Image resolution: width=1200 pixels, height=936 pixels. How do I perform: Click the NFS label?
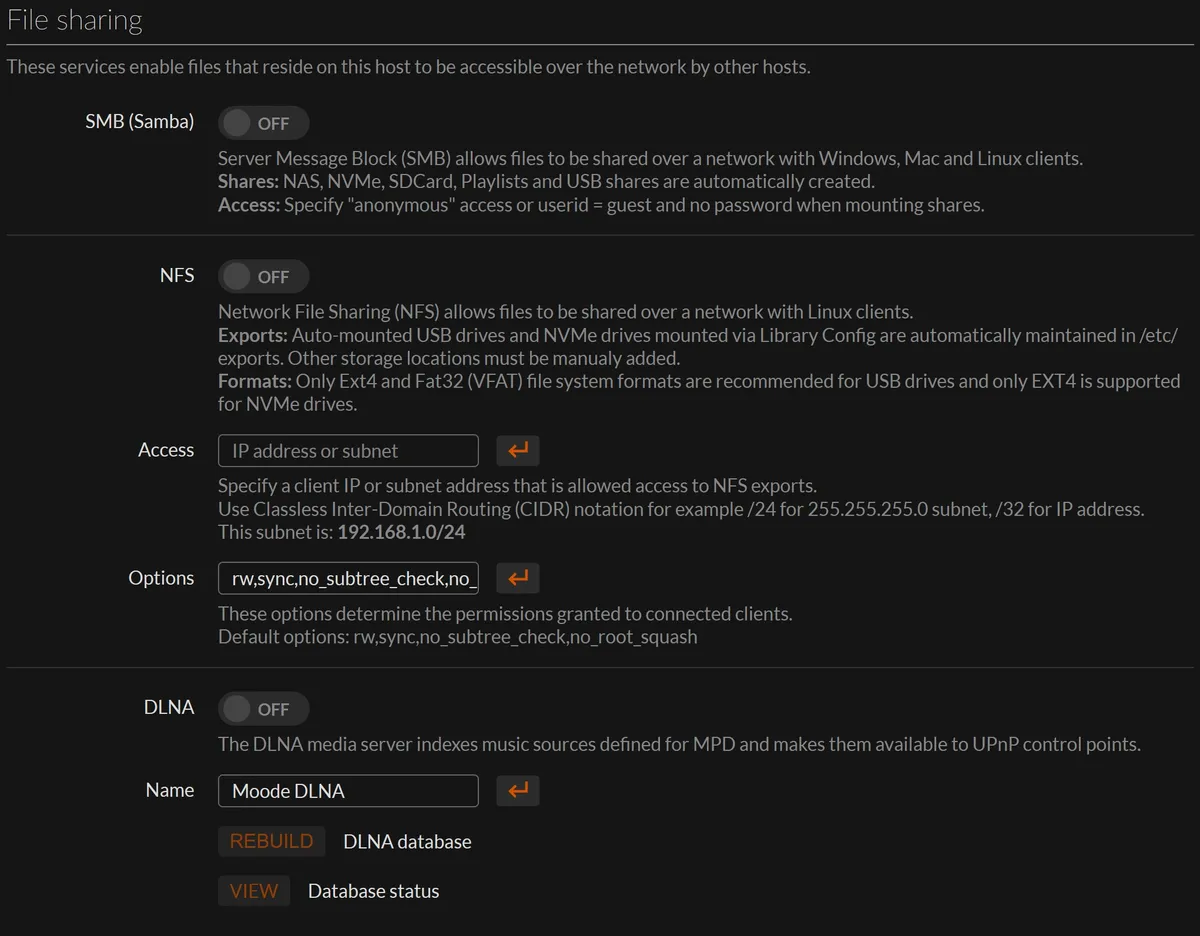point(177,274)
